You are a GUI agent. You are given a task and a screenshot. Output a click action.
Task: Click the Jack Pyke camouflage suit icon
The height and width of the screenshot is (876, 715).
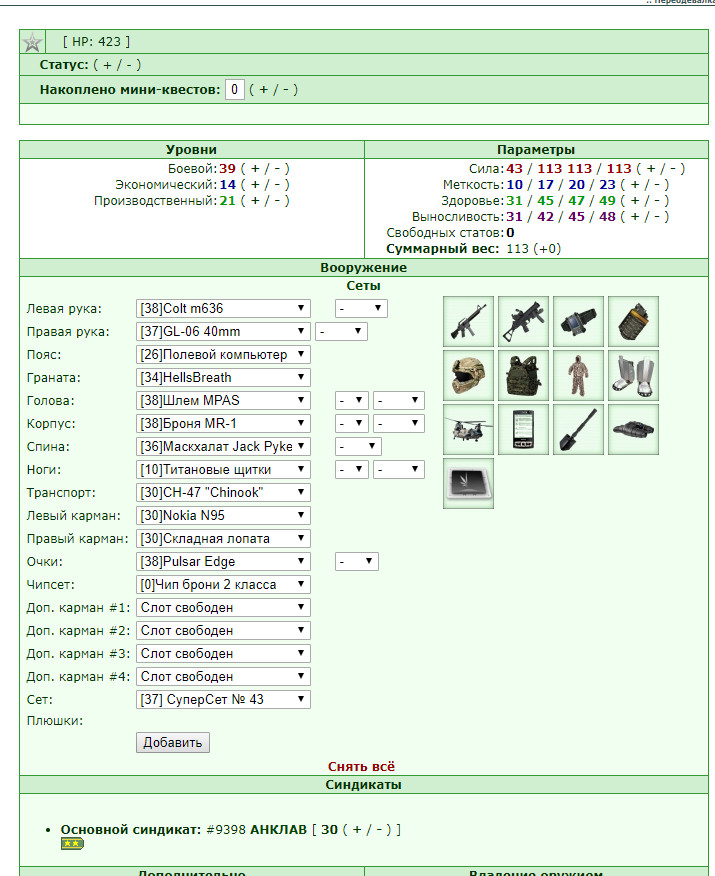(578, 375)
